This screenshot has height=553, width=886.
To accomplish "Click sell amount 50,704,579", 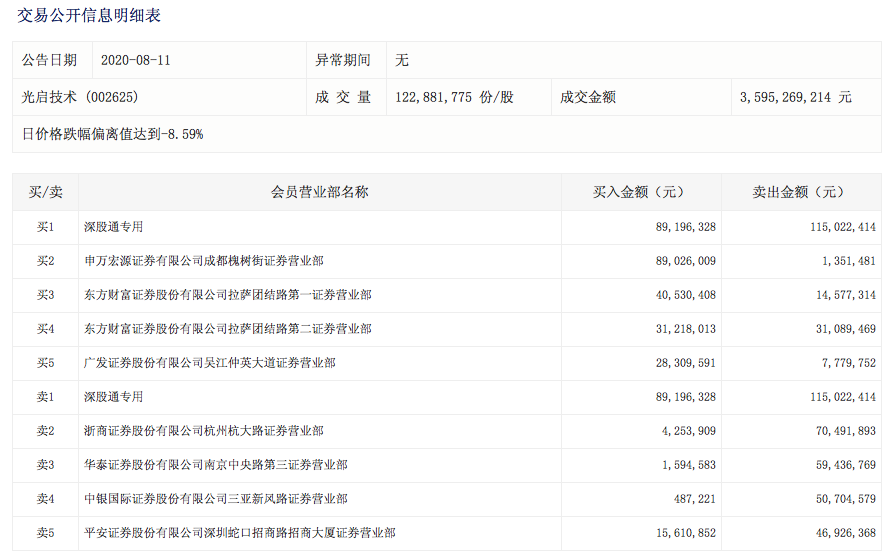I will tap(846, 499).
